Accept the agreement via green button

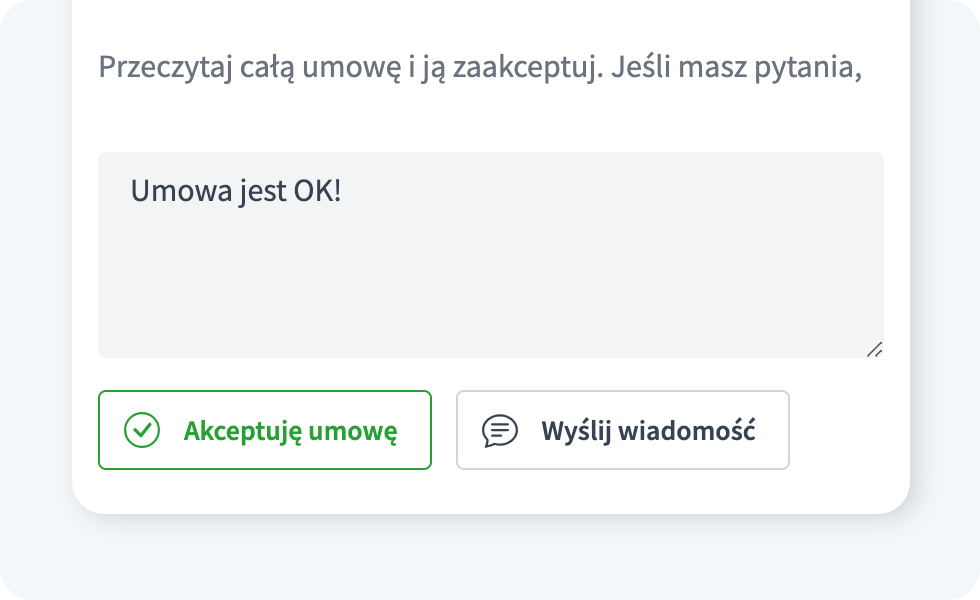click(x=264, y=430)
